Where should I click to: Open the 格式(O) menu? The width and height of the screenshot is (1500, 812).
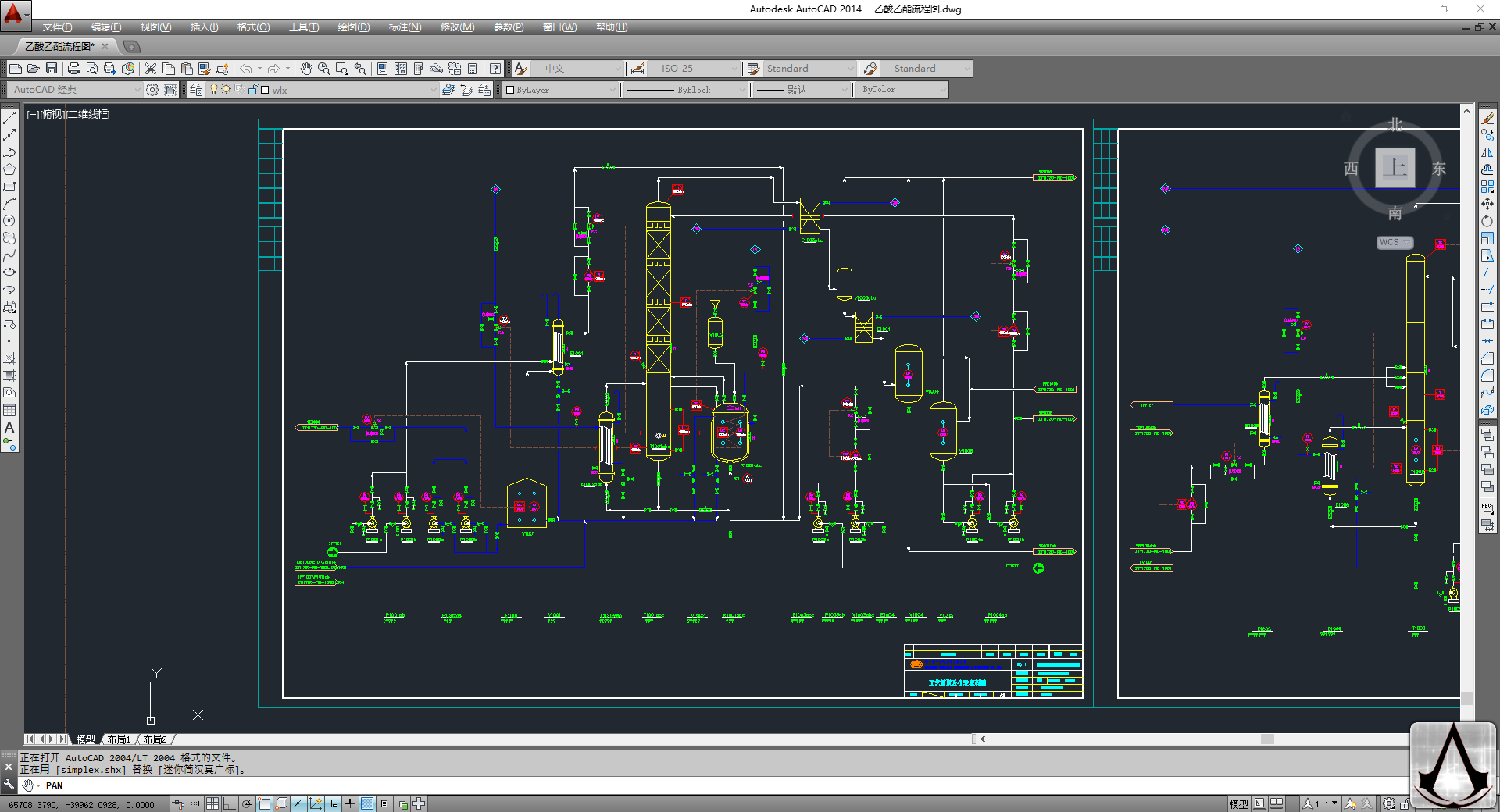coord(253,27)
